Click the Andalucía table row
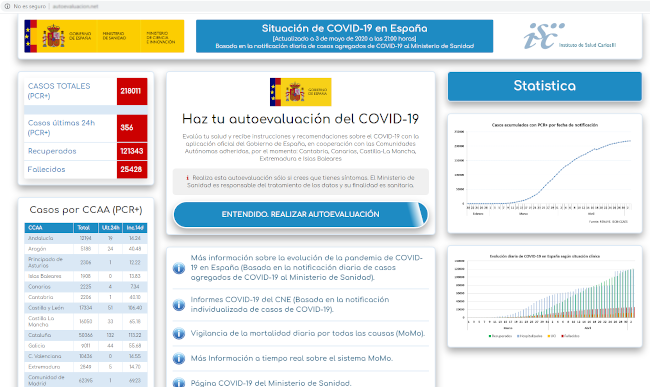This screenshot has width=650, height=387. tap(86, 238)
